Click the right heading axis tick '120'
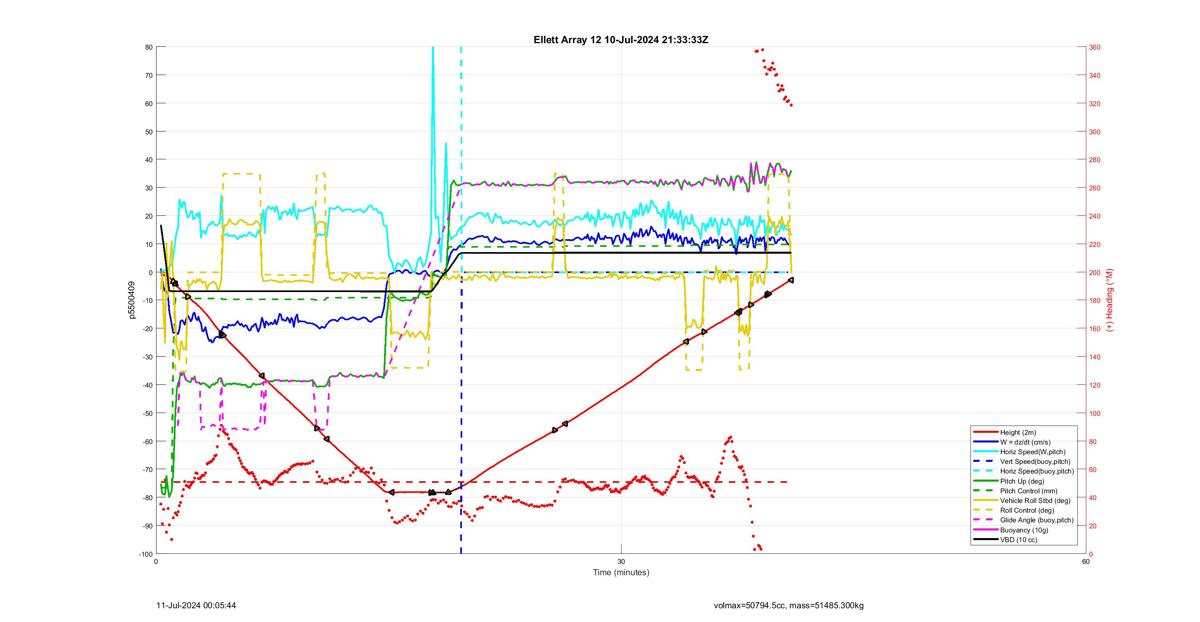Image resolution: width=1200 pixels, height=622 pixels. point(1095,385)
